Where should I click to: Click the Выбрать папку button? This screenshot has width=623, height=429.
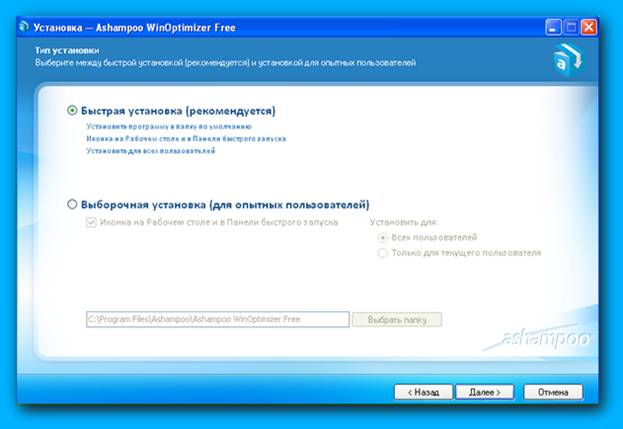tap(397, 319)
